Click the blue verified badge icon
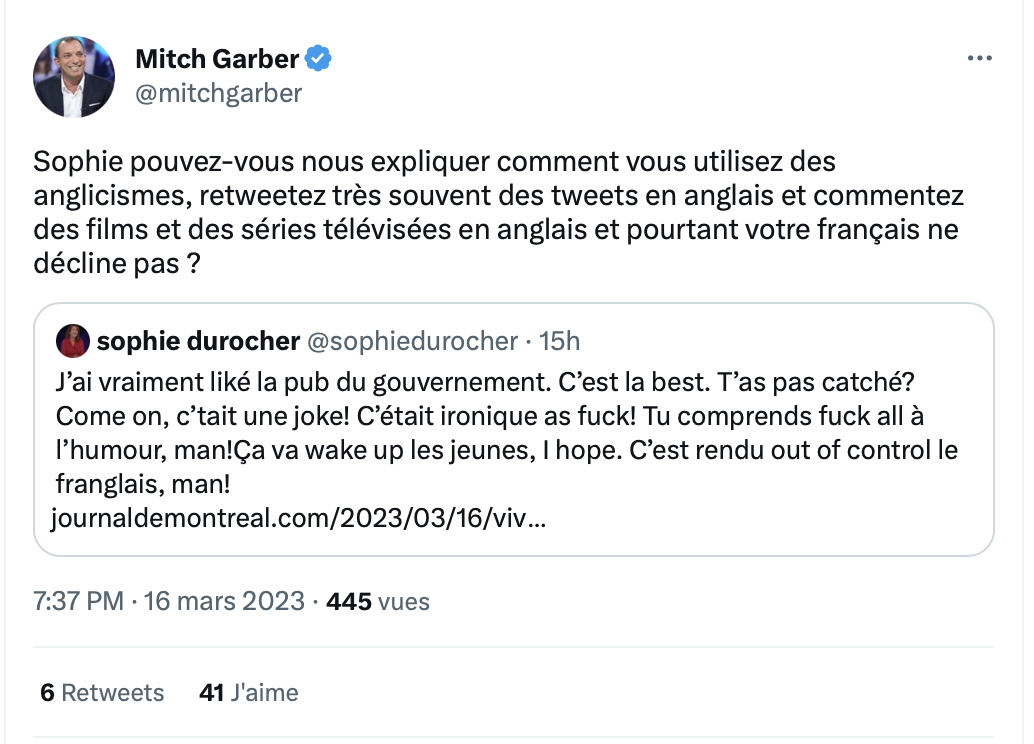 pyautogui.click(x=319, y=59)
